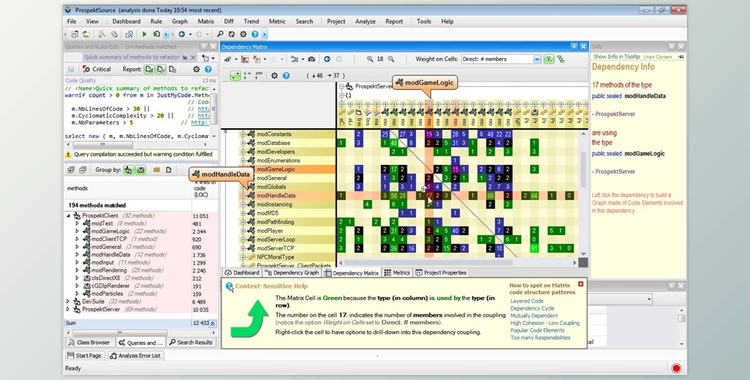Navigate back with the blue arrow icon
This screenshot has width=750, height=380.
point(182,34)
